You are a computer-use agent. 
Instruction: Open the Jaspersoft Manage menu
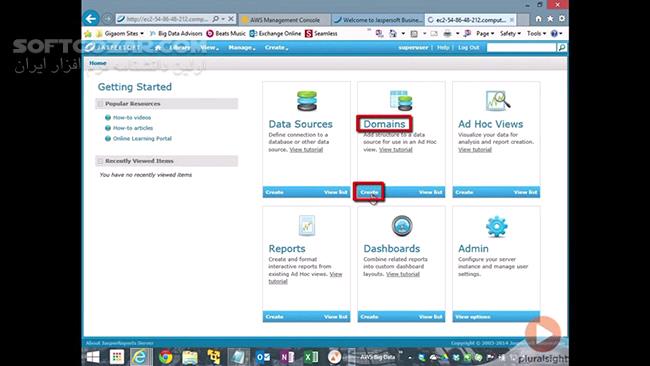coord(241,48)
